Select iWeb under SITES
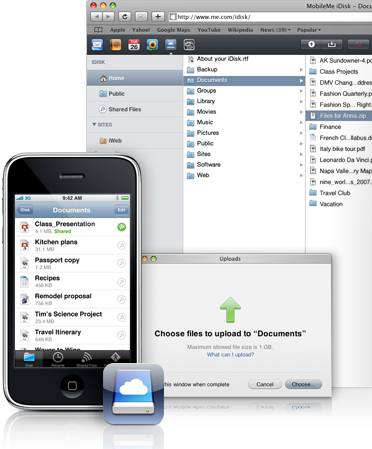Screen dimensions: 372x449 135,140
